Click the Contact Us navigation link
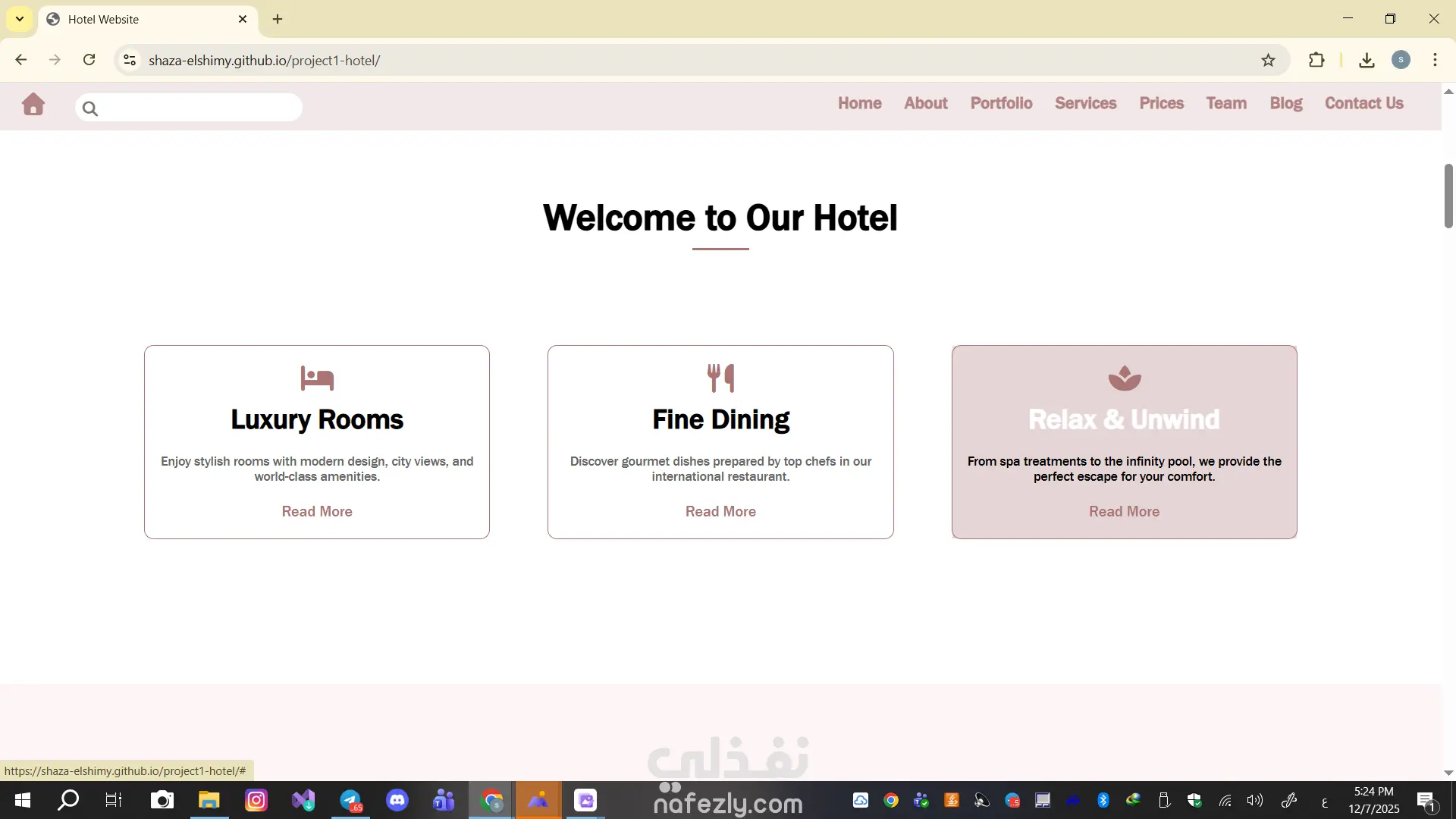The height and width of the screenshot is (819, 1456). (x=1363, y=103)
